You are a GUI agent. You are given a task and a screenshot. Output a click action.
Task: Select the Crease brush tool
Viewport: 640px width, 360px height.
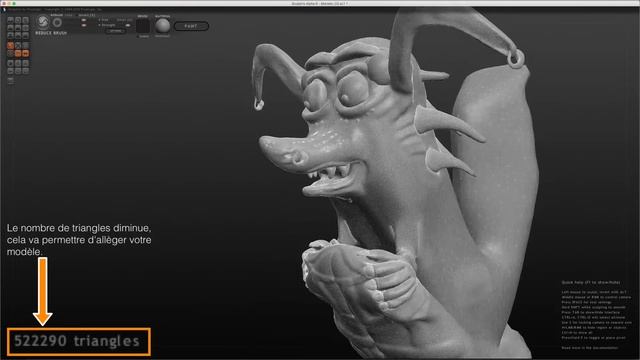click(x=11, y=20)
